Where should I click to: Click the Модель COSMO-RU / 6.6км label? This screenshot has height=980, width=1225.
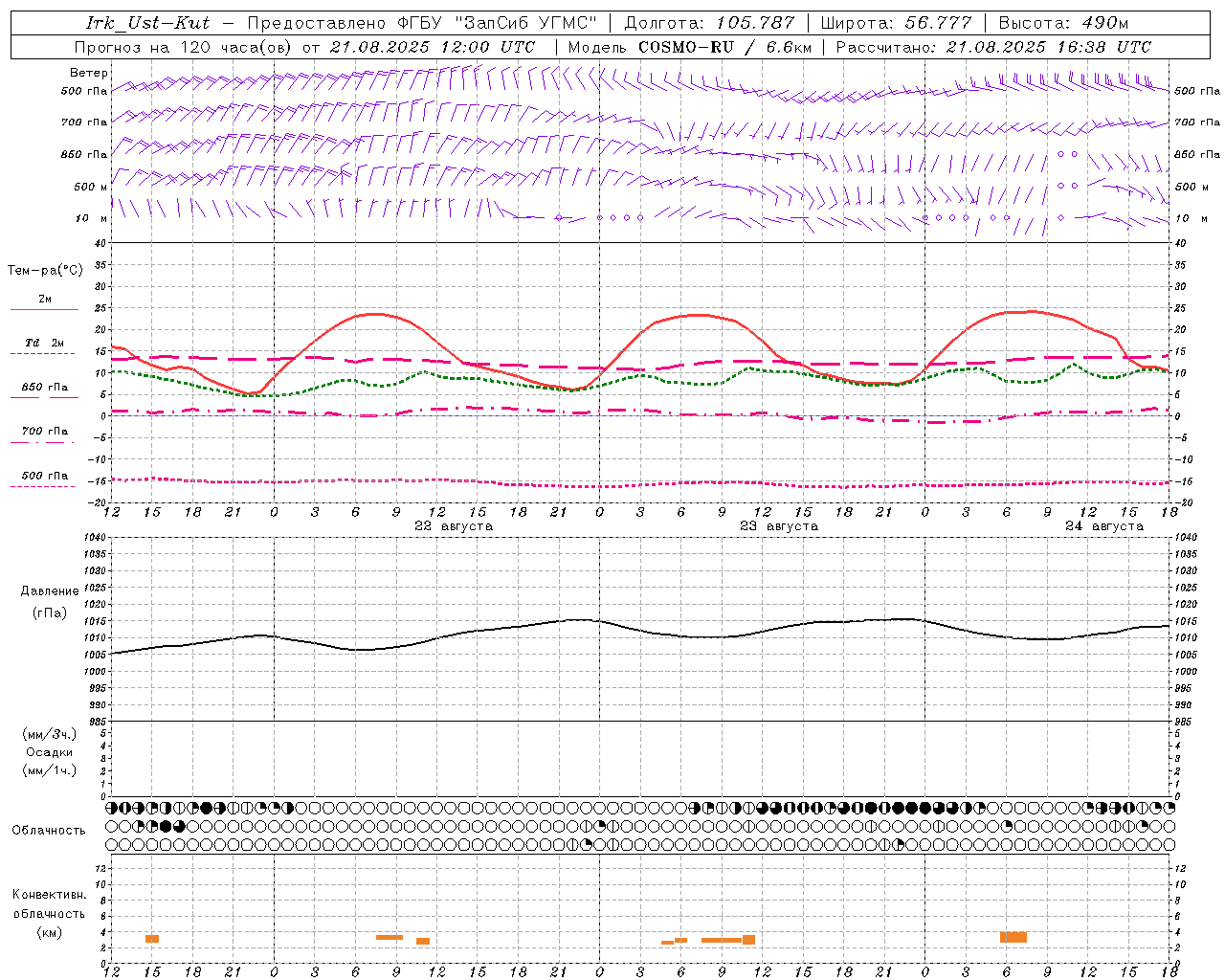pyautogui.click(x=690, y=47)
